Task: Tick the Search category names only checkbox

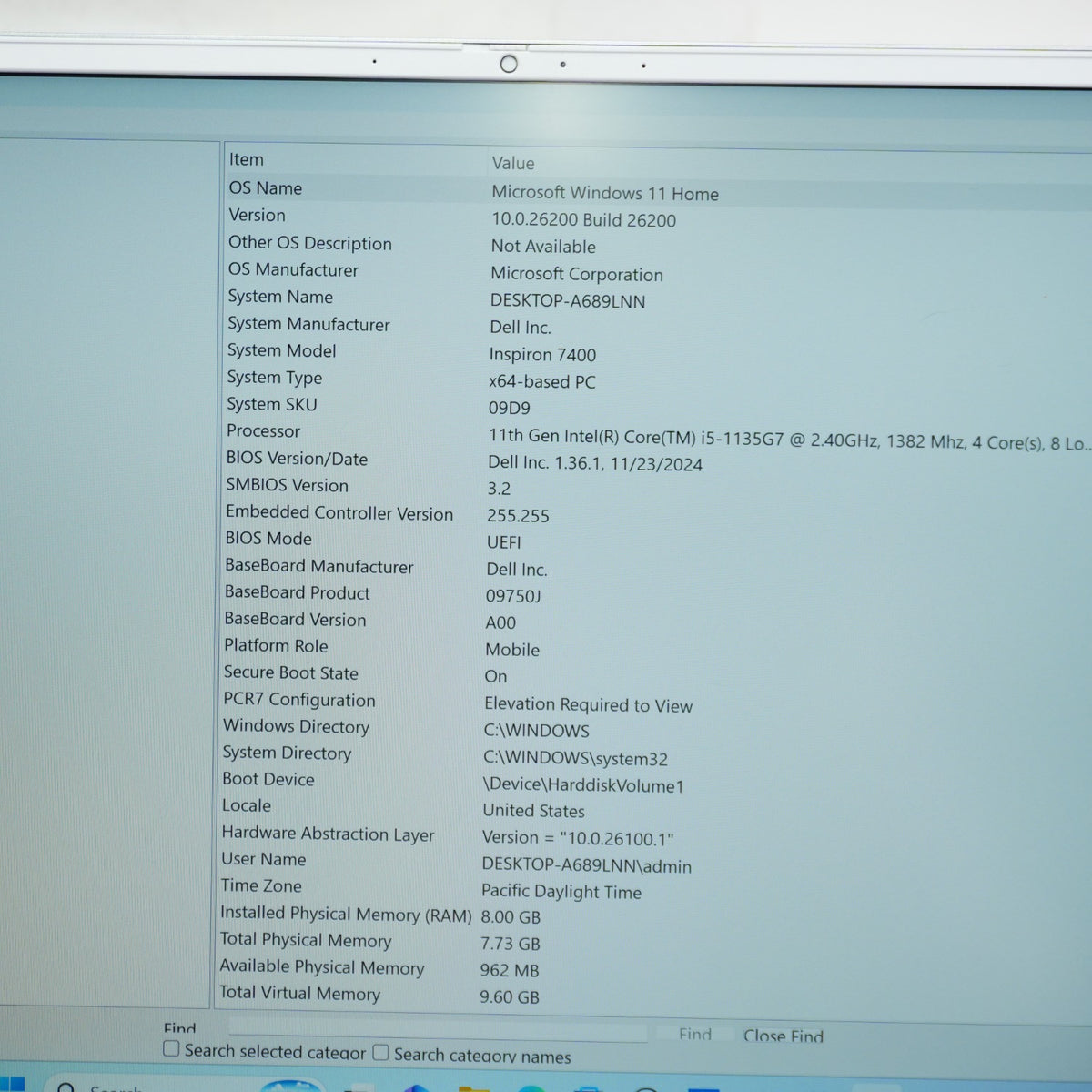Action: [380, 1052]
